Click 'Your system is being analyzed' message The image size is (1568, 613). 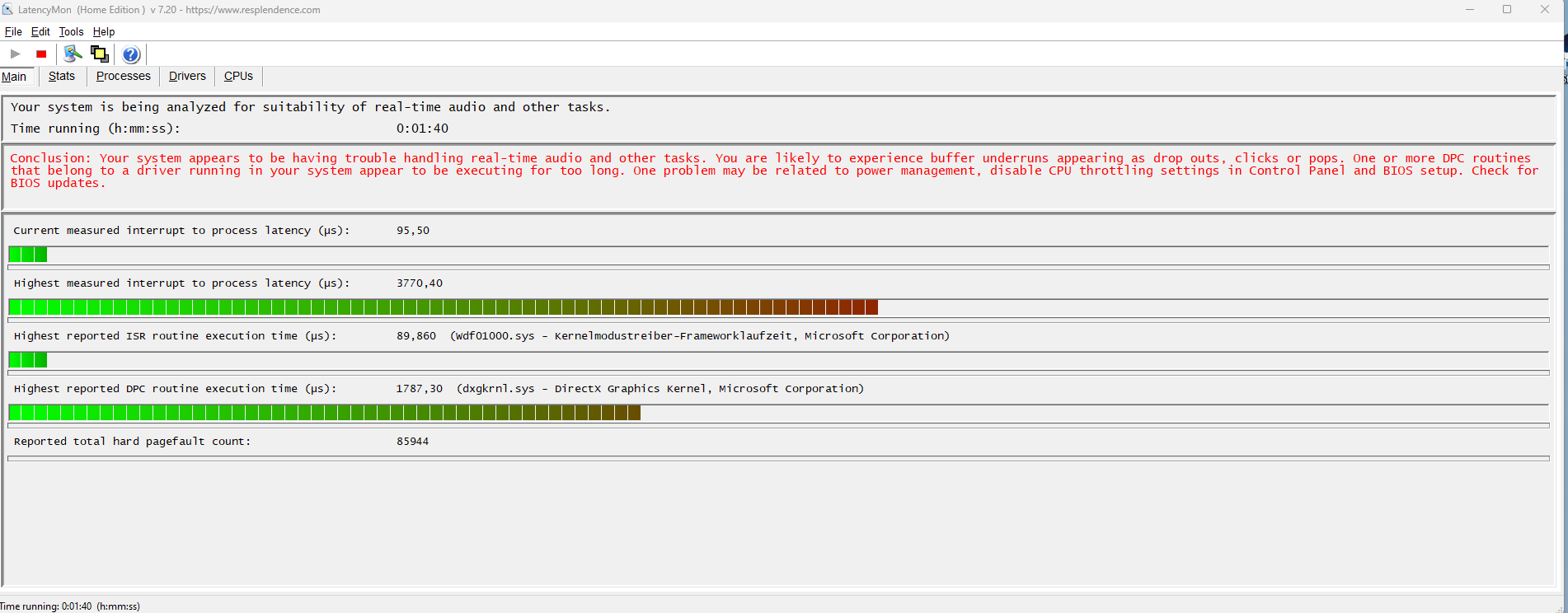tap(310, 107)
